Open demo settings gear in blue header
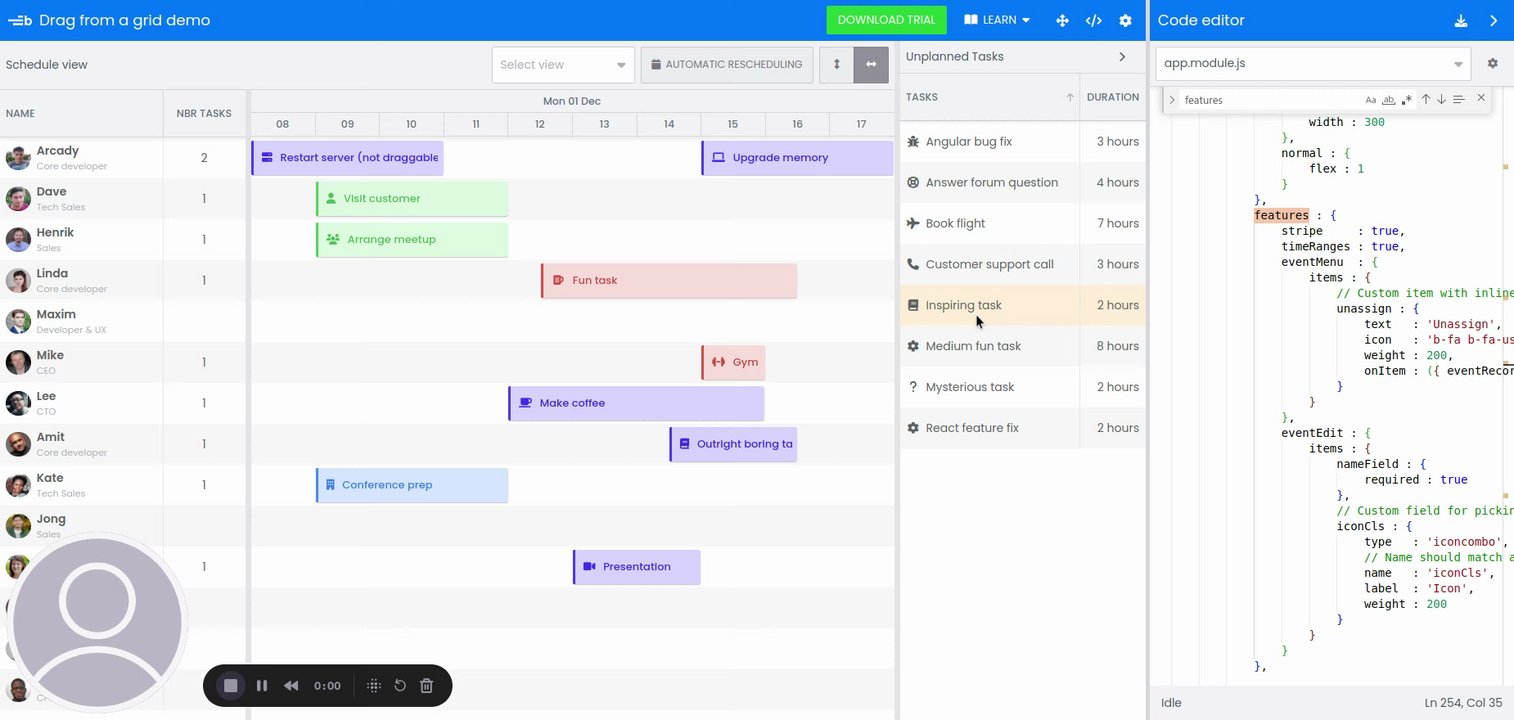The image size is (1514, 720). [1125, 20]
